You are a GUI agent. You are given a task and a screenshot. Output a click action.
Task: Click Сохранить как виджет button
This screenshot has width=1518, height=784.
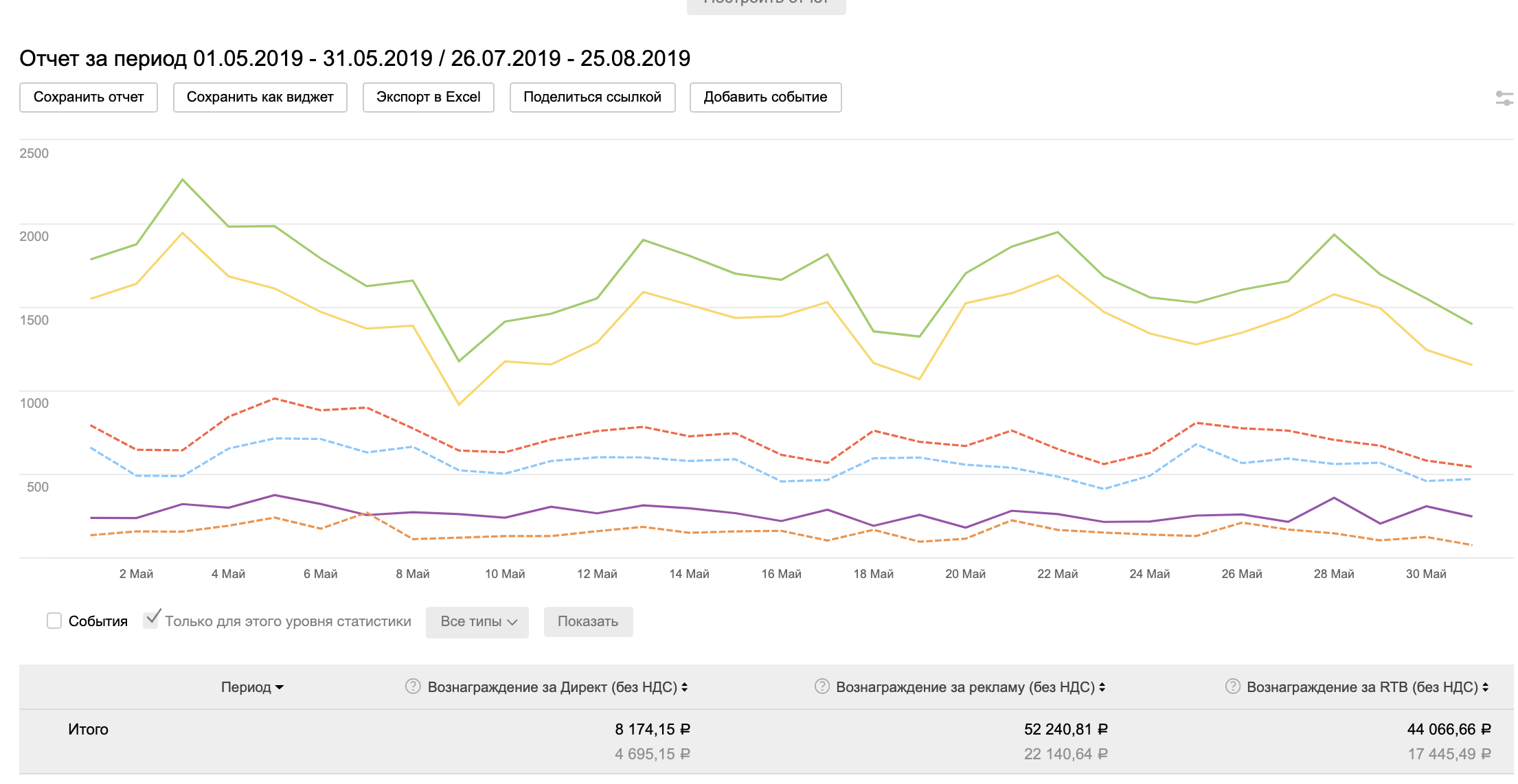point(260,97)
